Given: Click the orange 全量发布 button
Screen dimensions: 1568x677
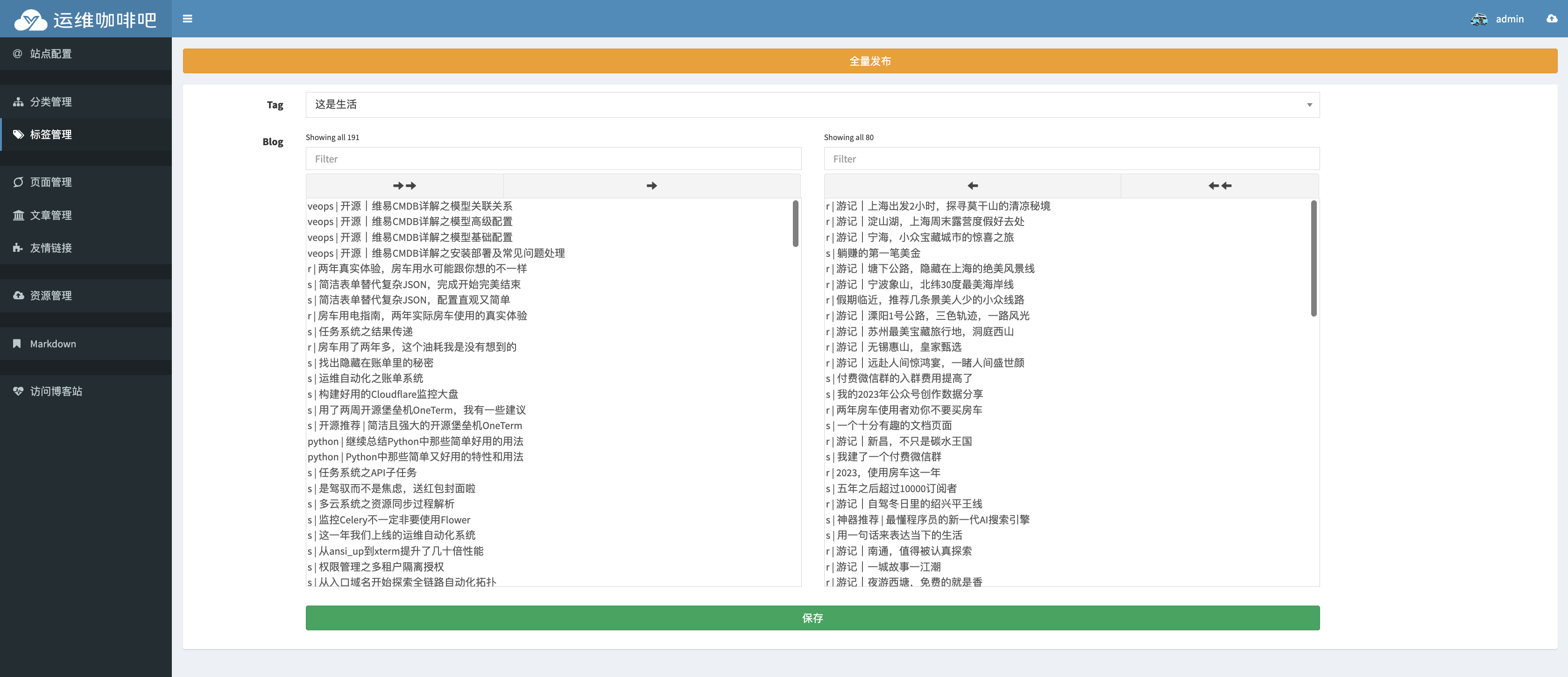Looking at the screenshot, I should [x=869, y=61].
